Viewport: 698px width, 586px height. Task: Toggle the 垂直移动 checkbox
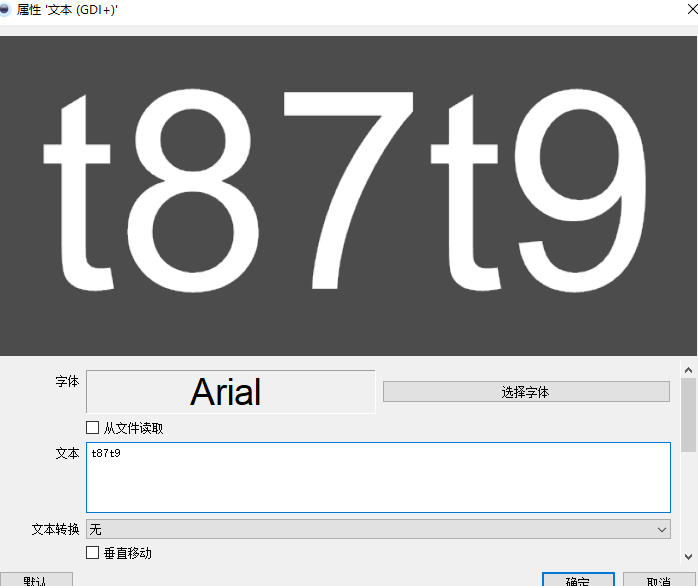tap(92, 553)
